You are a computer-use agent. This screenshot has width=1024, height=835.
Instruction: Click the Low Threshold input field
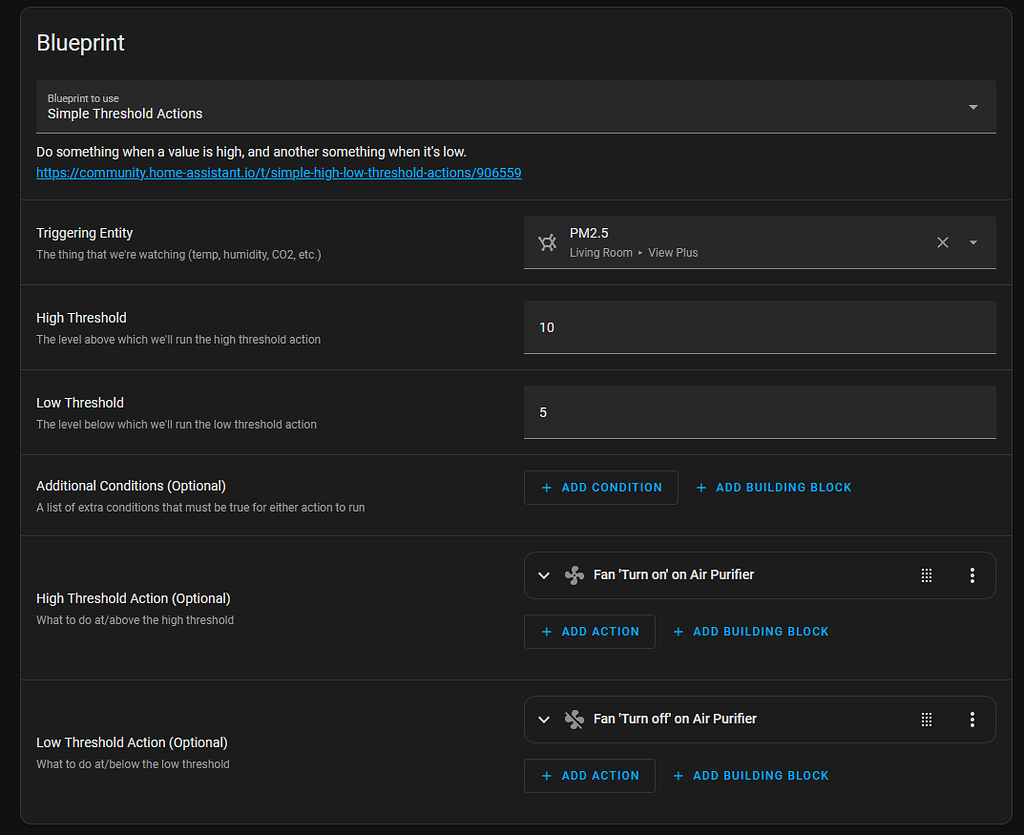pyautogui.click(x=759, y=412)
